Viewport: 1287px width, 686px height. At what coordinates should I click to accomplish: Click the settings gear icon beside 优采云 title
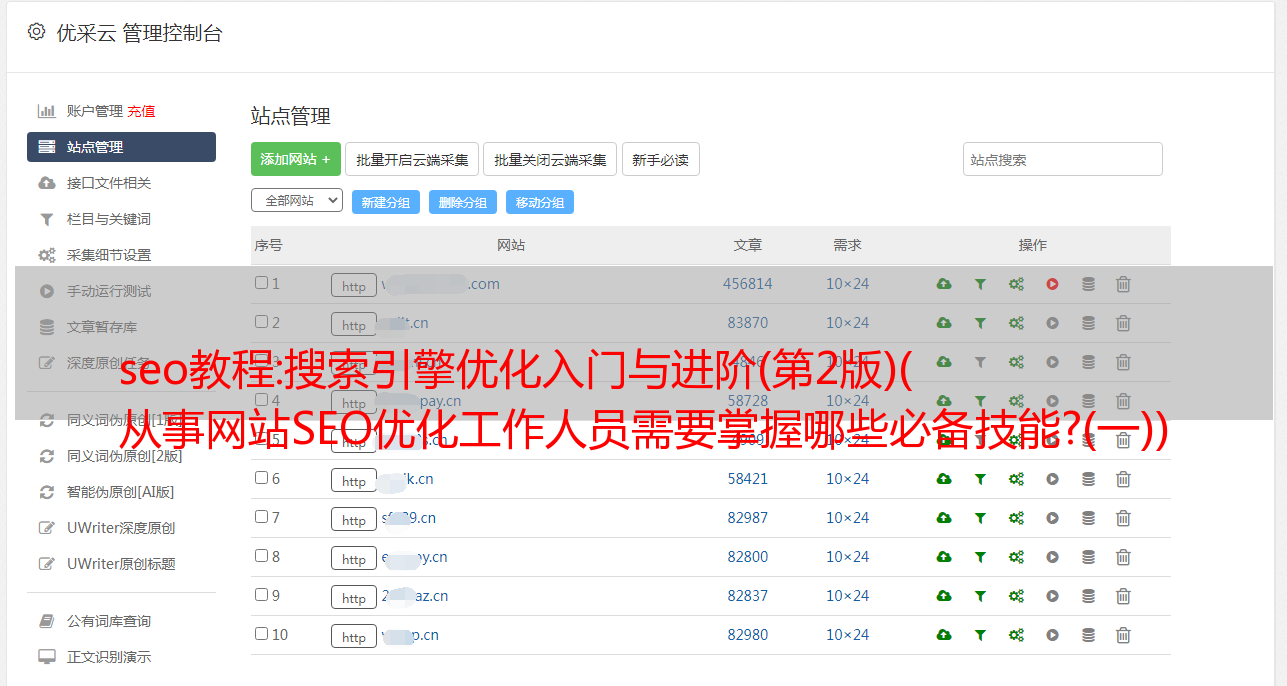(37, 32)
